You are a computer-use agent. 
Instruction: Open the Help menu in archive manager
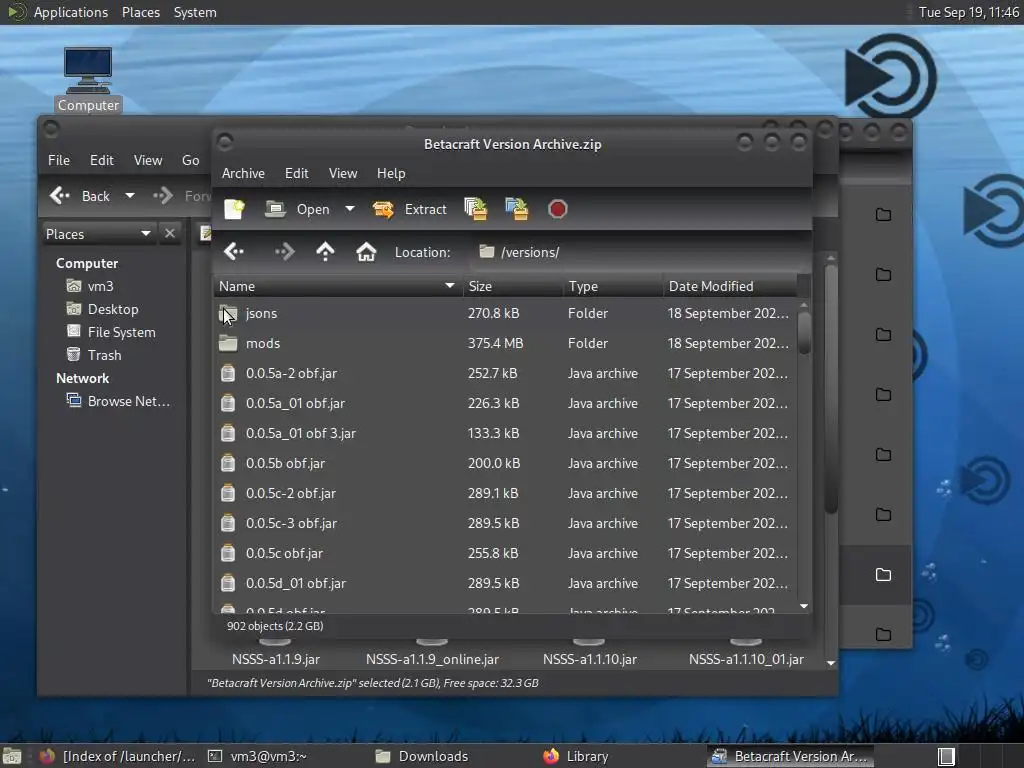[x=391, y=173]
